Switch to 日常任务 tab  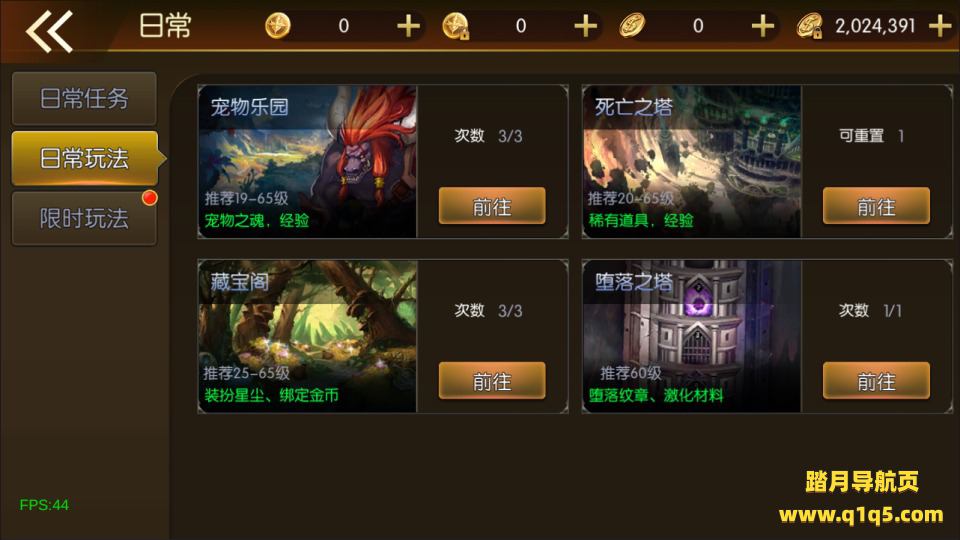pyautogui.click(x=84, y=99)
